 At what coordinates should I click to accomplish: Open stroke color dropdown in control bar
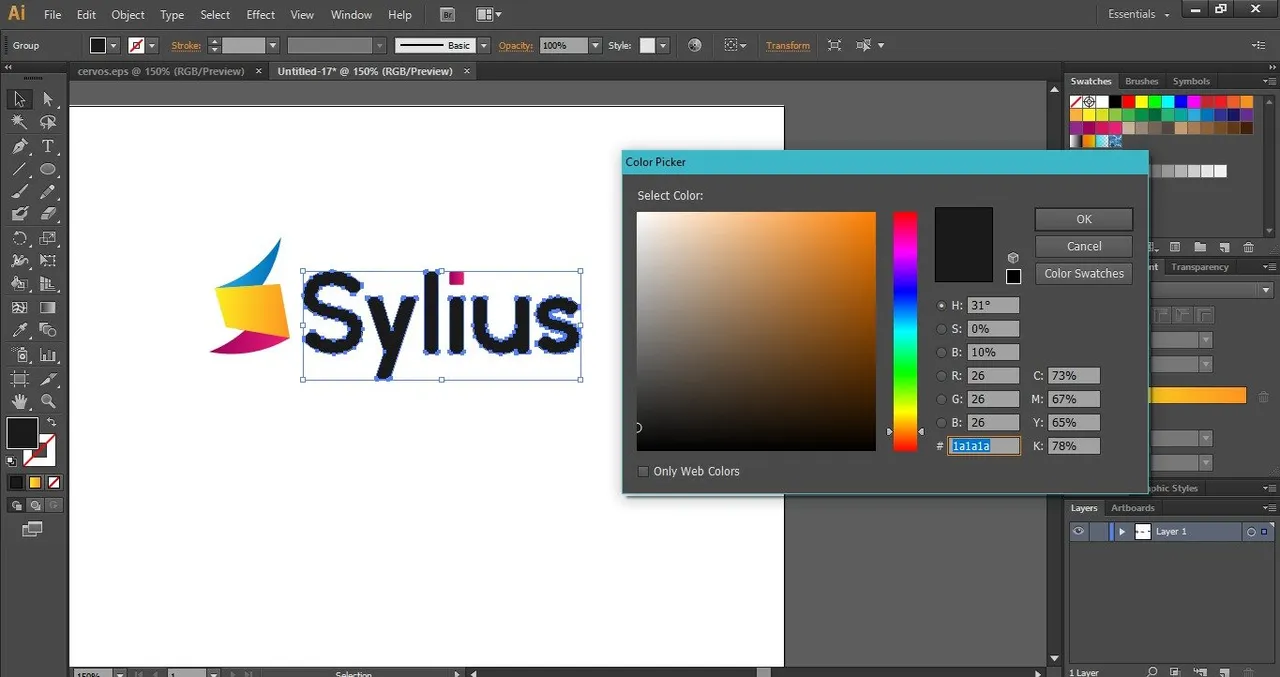point(152,45)
